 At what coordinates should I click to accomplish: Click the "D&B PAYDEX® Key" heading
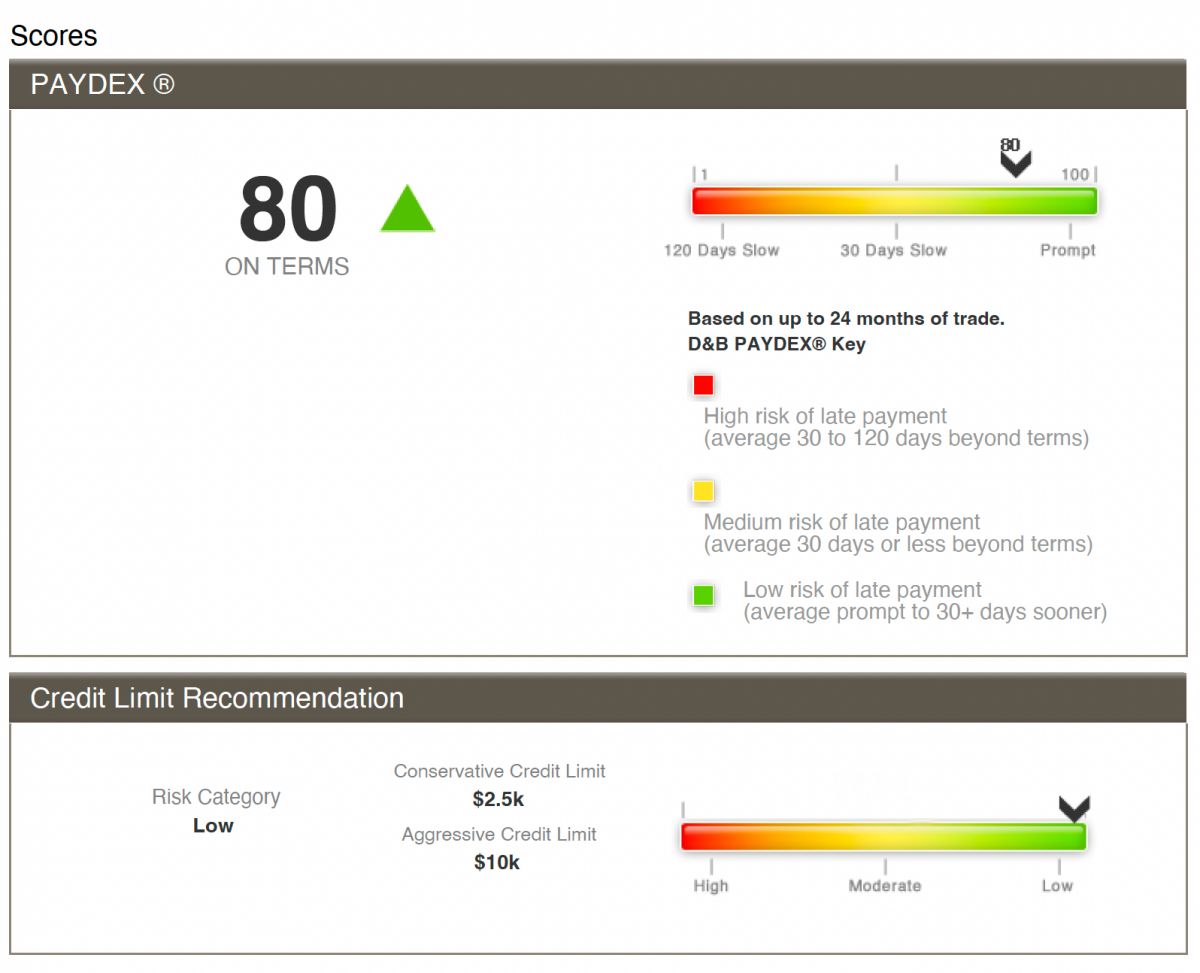pyautogui.click(x=777, y=345)
